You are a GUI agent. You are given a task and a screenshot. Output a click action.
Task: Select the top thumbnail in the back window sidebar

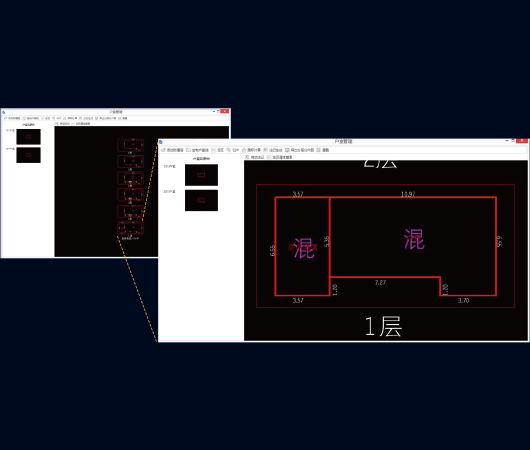coord(28,137)
